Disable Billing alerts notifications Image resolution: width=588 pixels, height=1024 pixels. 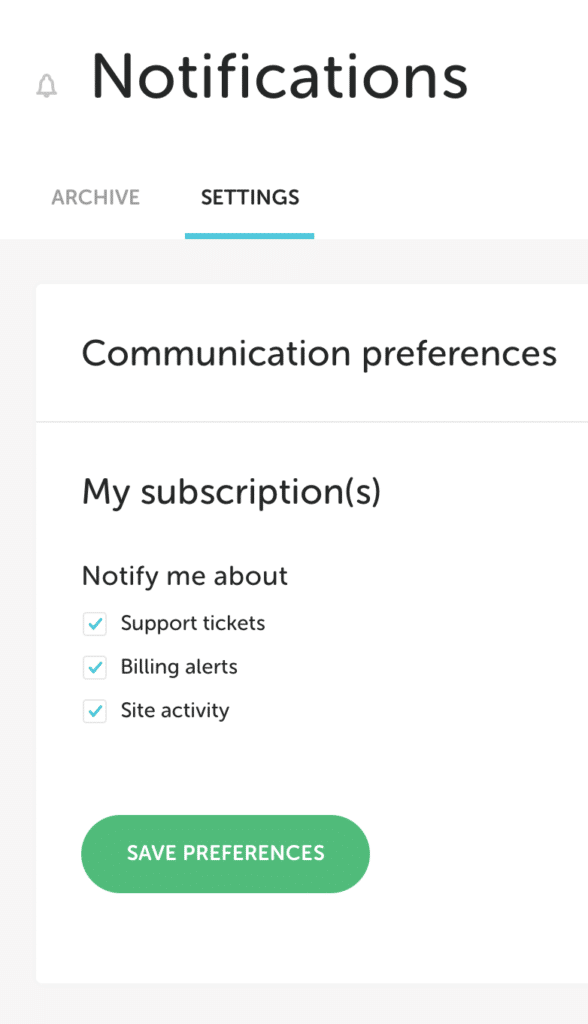pyautogui.click(x=94, y=667)
